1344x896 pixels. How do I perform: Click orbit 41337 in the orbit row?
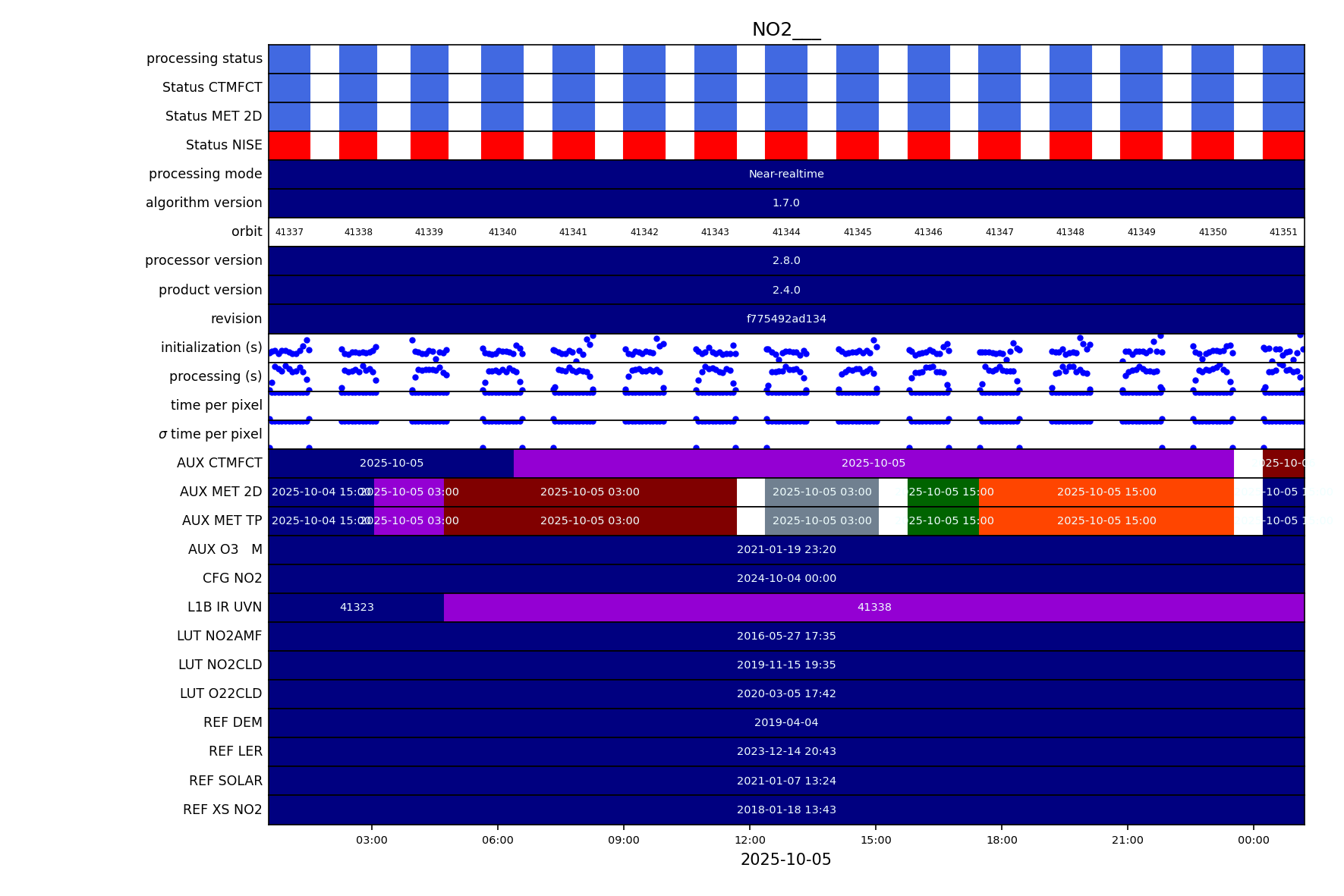(x=289, y=232)
